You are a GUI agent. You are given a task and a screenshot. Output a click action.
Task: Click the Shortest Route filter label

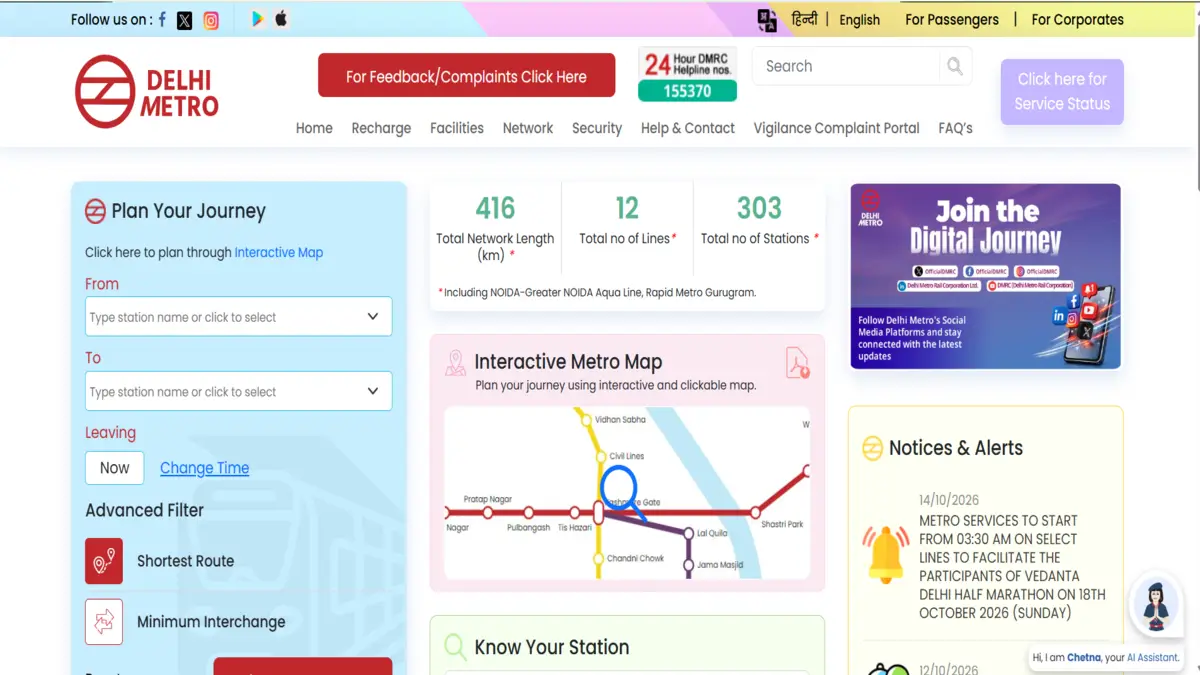tap(186, 561)
